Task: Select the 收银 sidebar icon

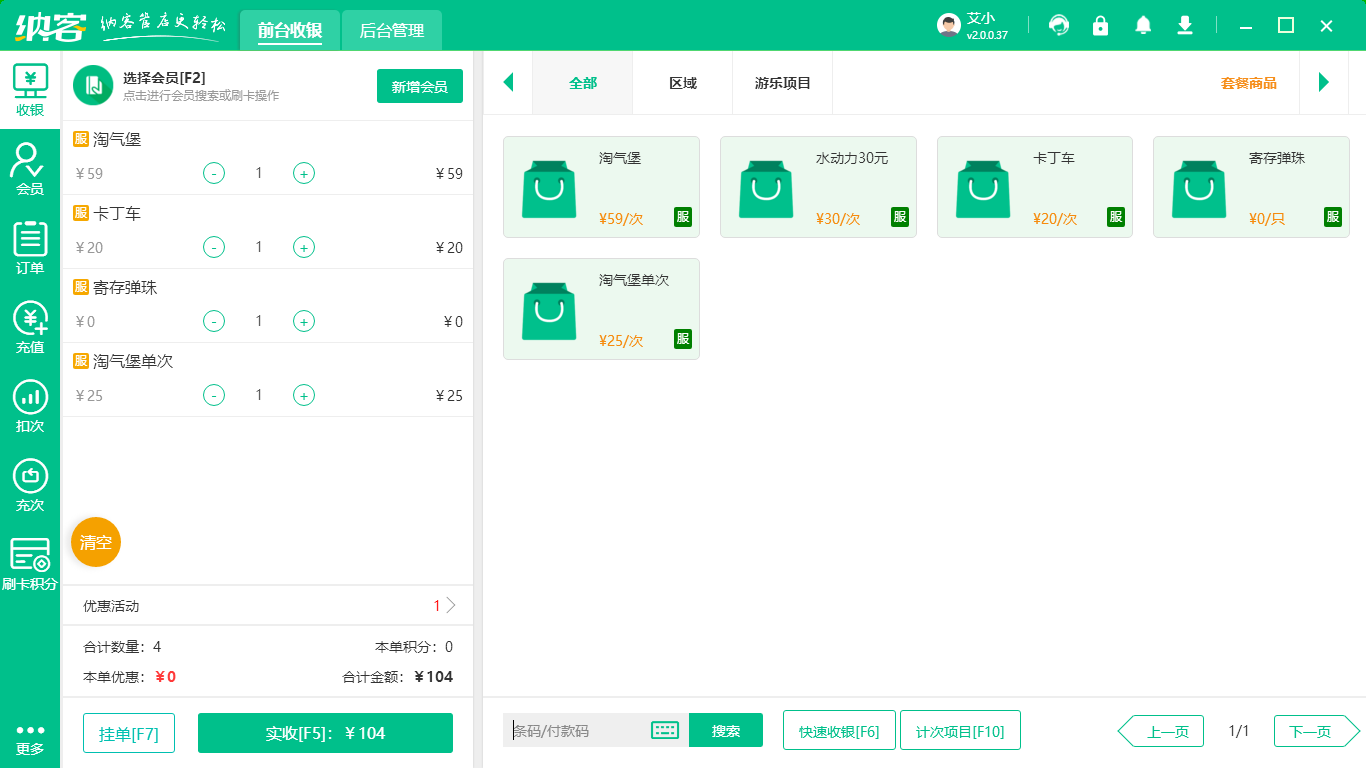Action: pyautogui.click(x=30, y=85)
